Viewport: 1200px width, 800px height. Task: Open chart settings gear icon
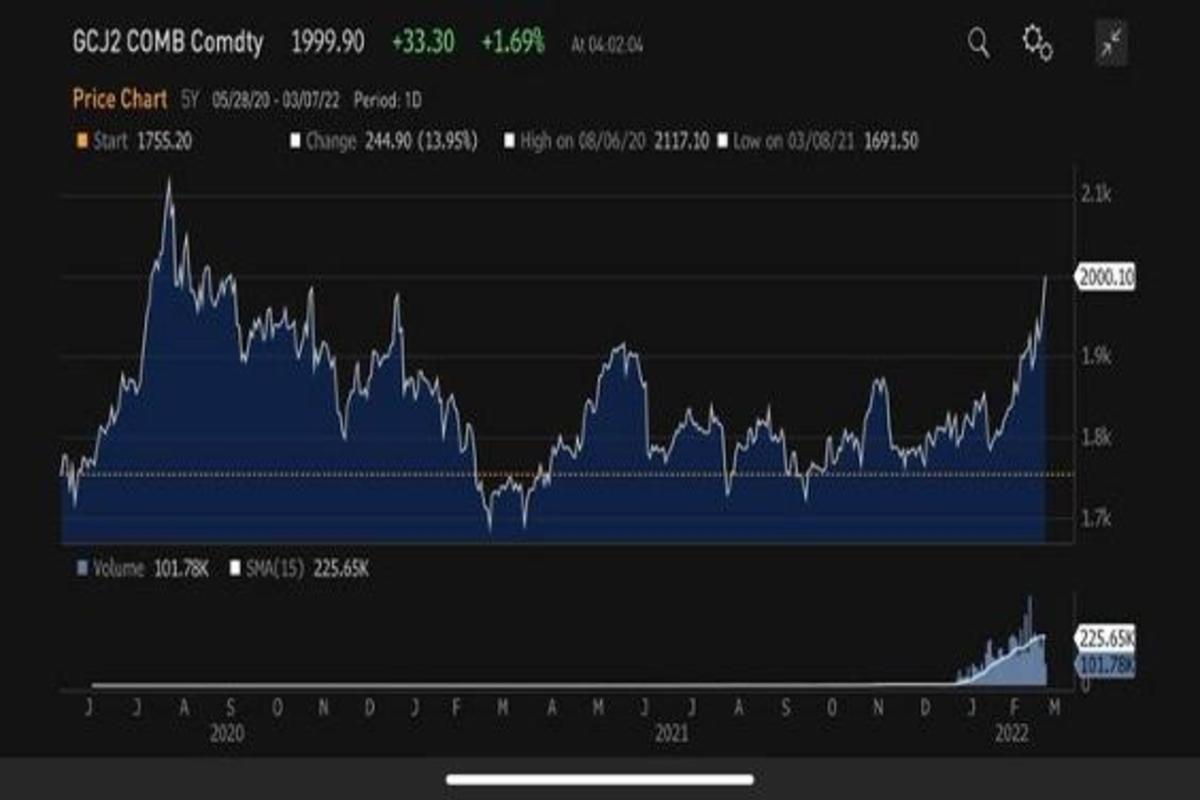[x=1037, y=43]
